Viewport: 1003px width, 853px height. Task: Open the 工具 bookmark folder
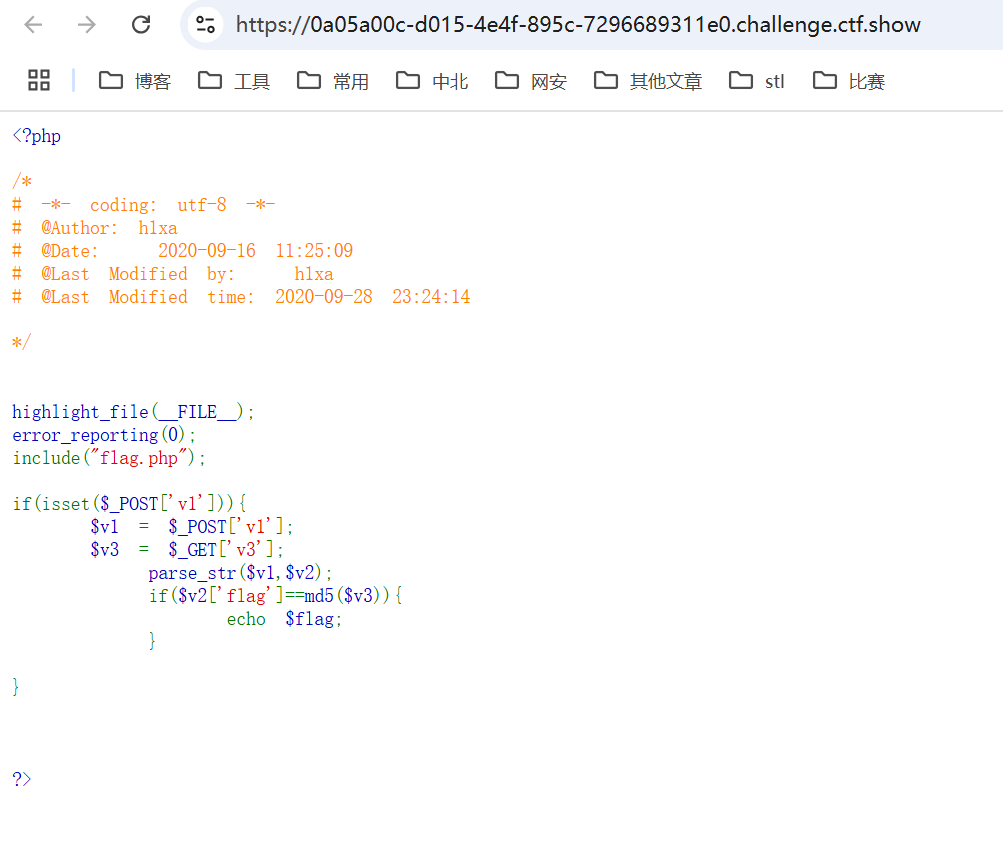pyautogui.click(x=234, y=81)
